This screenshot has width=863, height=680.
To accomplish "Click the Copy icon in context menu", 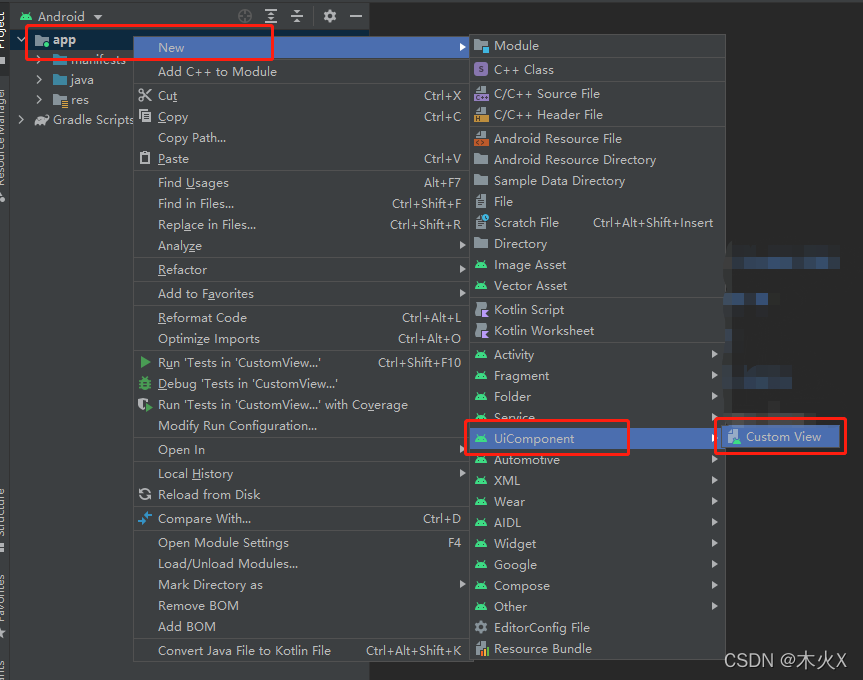I will [145, 116].
